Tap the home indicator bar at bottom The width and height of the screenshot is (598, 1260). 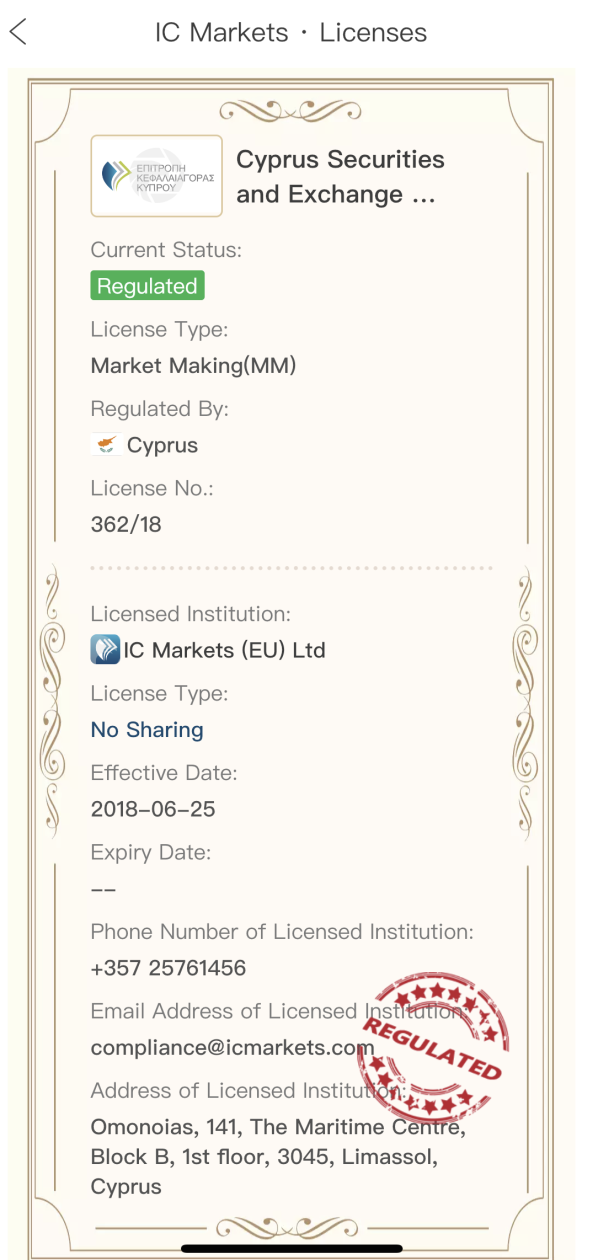pos(292,1248)
